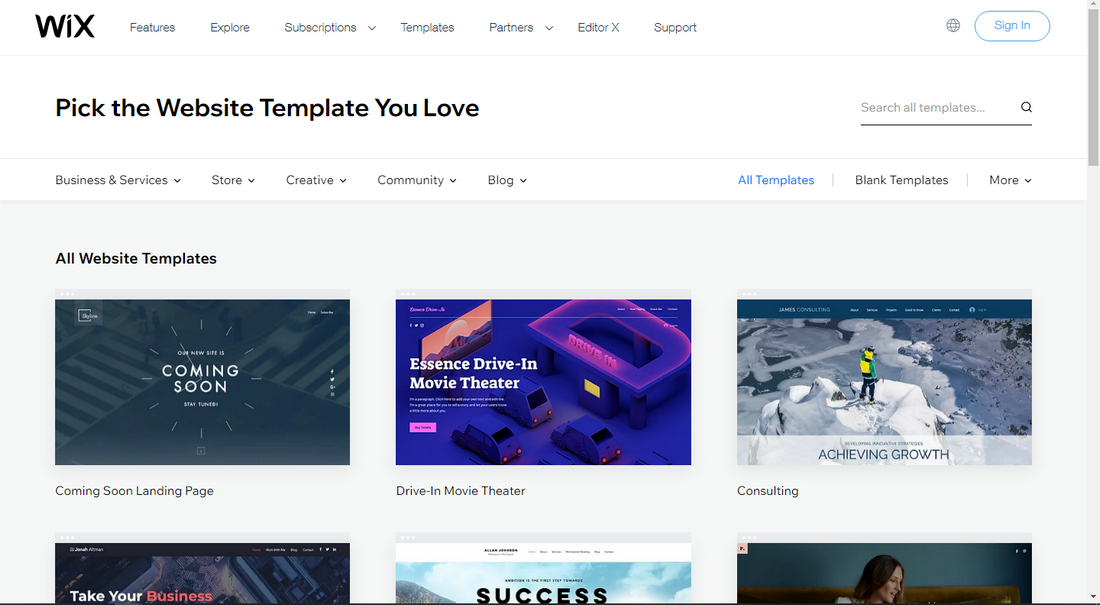The width and height of the screenshot is (1100, 605).
Task: Expand the Subscriptions menu
Action: point(330,27)
